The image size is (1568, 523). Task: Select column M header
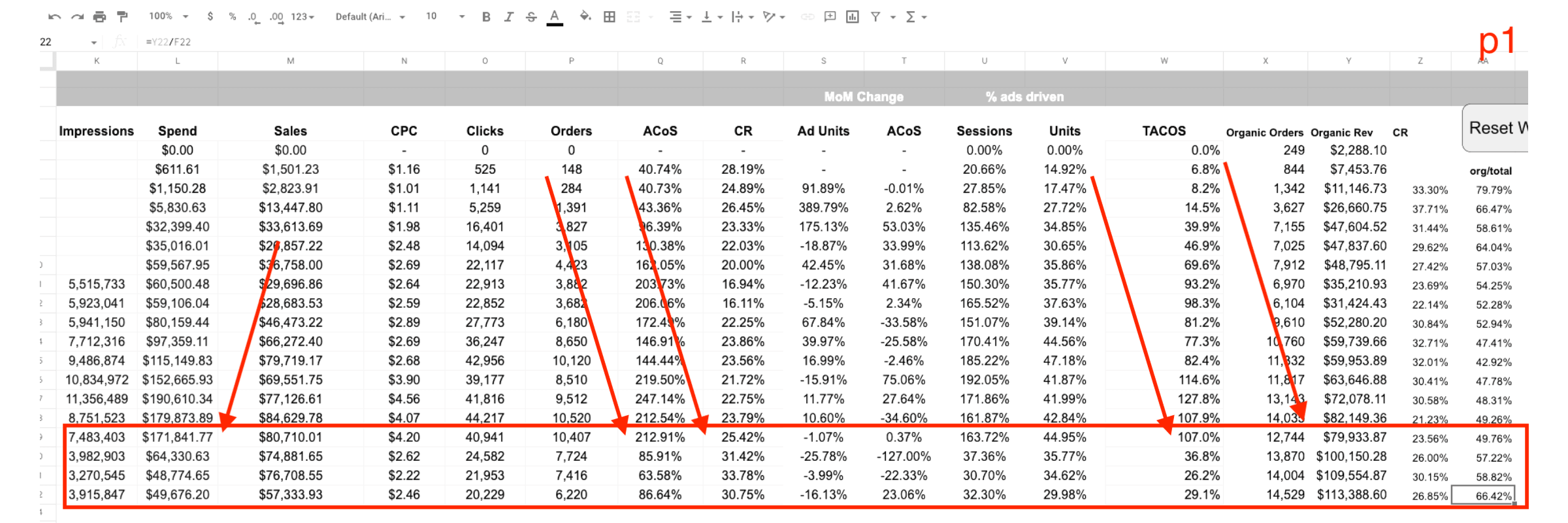coord(291,61)
